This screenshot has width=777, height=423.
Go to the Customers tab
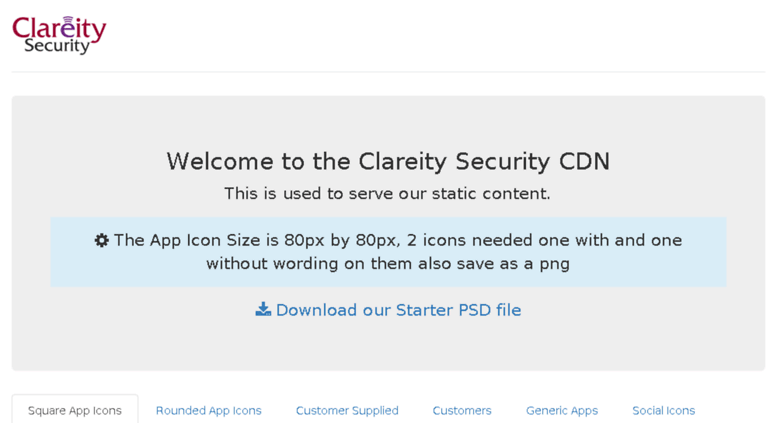click(x=462, y=410)
